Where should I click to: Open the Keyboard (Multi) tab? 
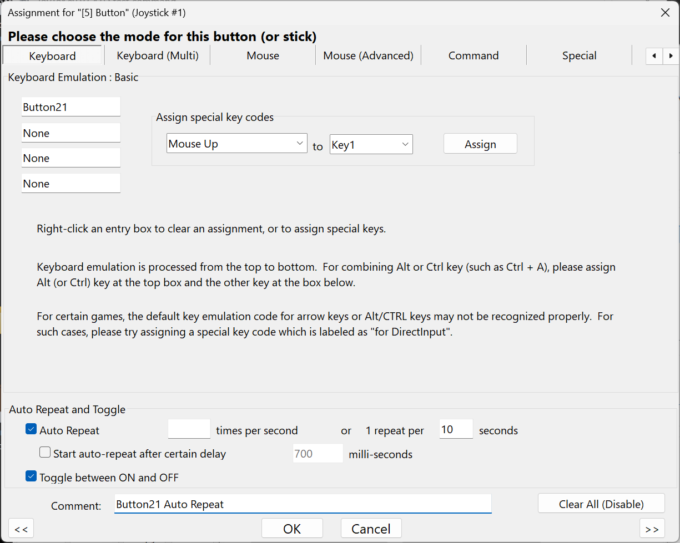click(x=157, y=56)
